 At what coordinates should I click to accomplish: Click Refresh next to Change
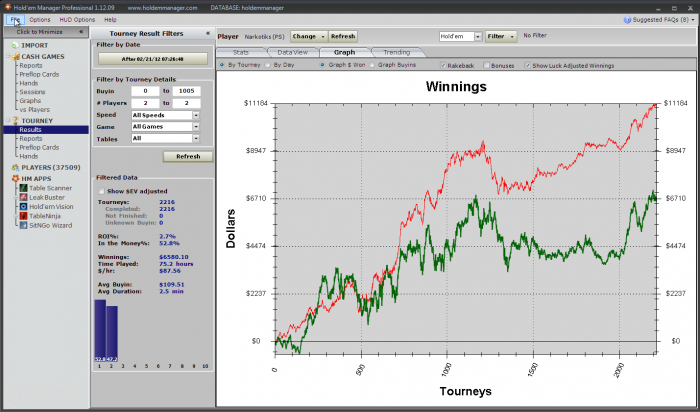343,37
